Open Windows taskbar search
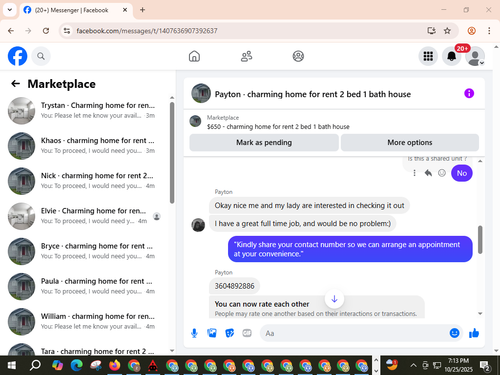The width and height of the screenshot is (500, 375). (35, 365)
